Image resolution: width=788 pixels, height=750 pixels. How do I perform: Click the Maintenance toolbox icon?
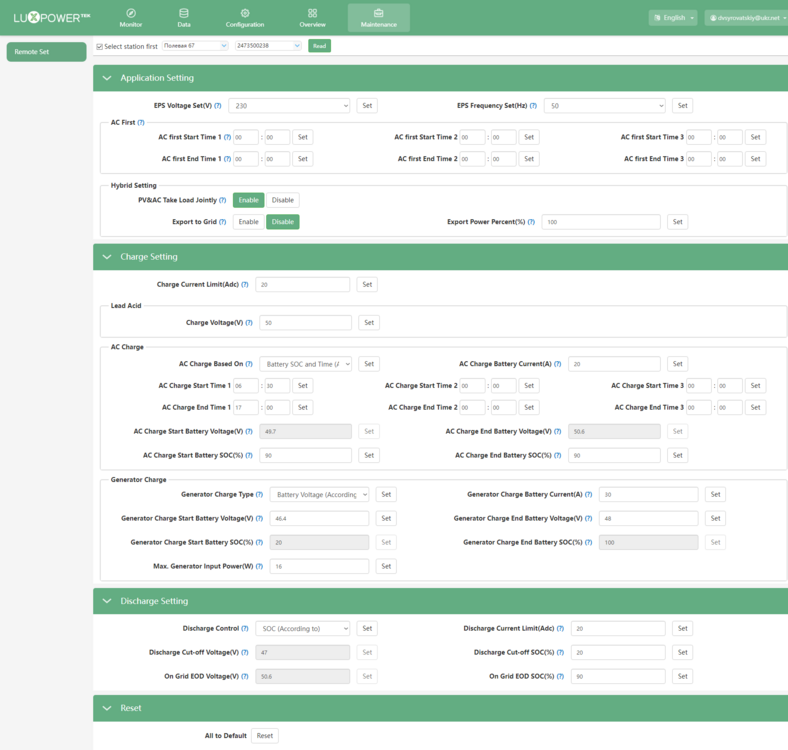point(379,13)
